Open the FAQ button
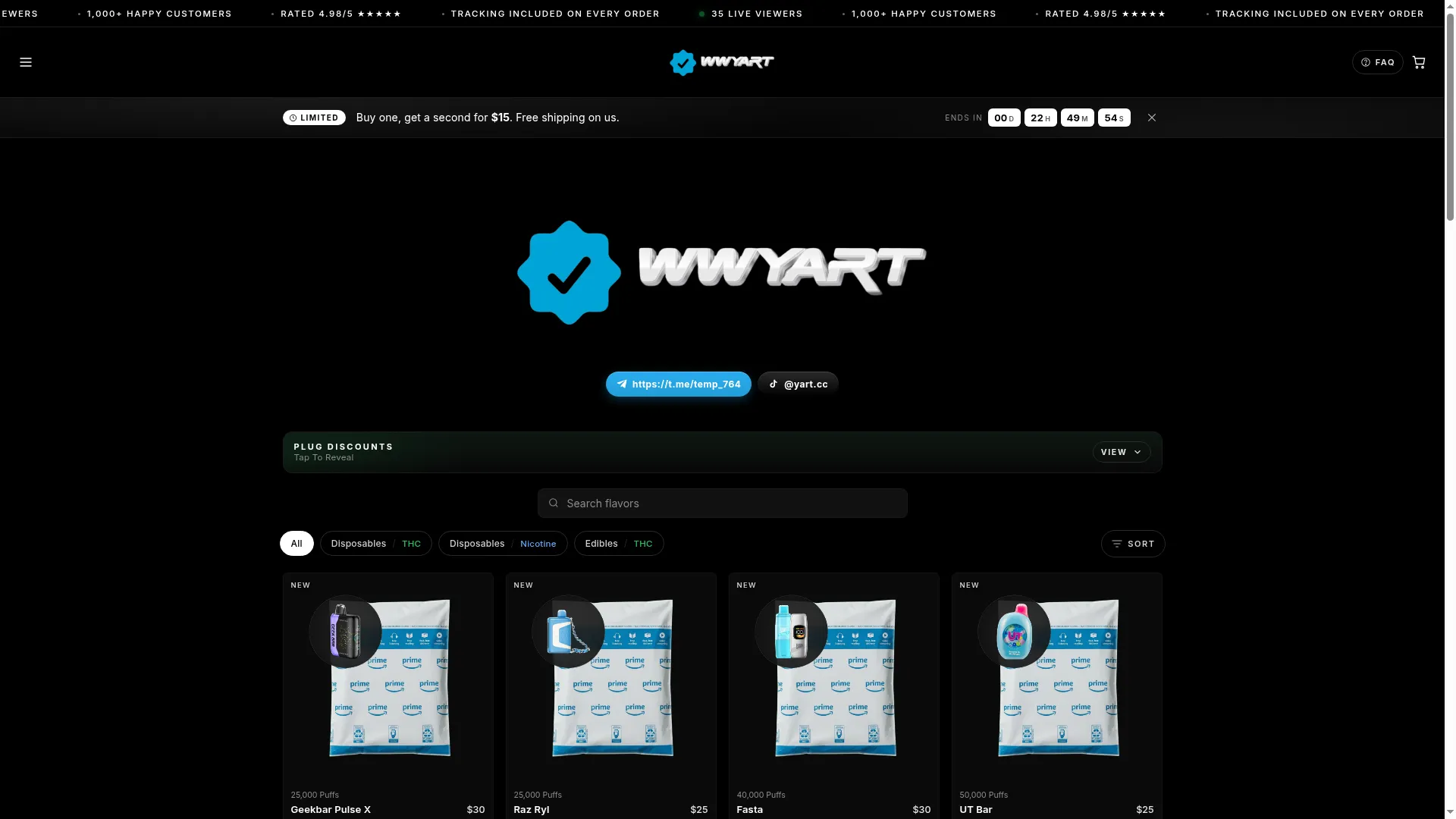This screenshot has width=1456, height=819. click(x=1377, y=62)
